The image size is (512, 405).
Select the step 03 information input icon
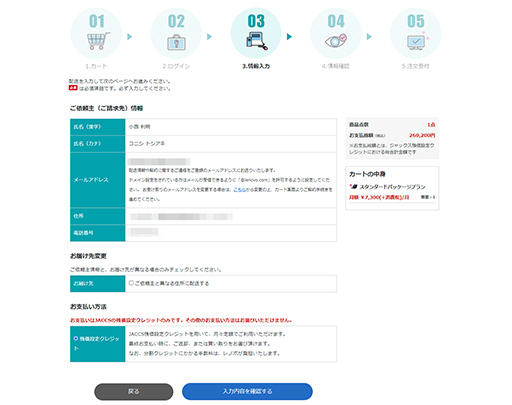point(257,41)
